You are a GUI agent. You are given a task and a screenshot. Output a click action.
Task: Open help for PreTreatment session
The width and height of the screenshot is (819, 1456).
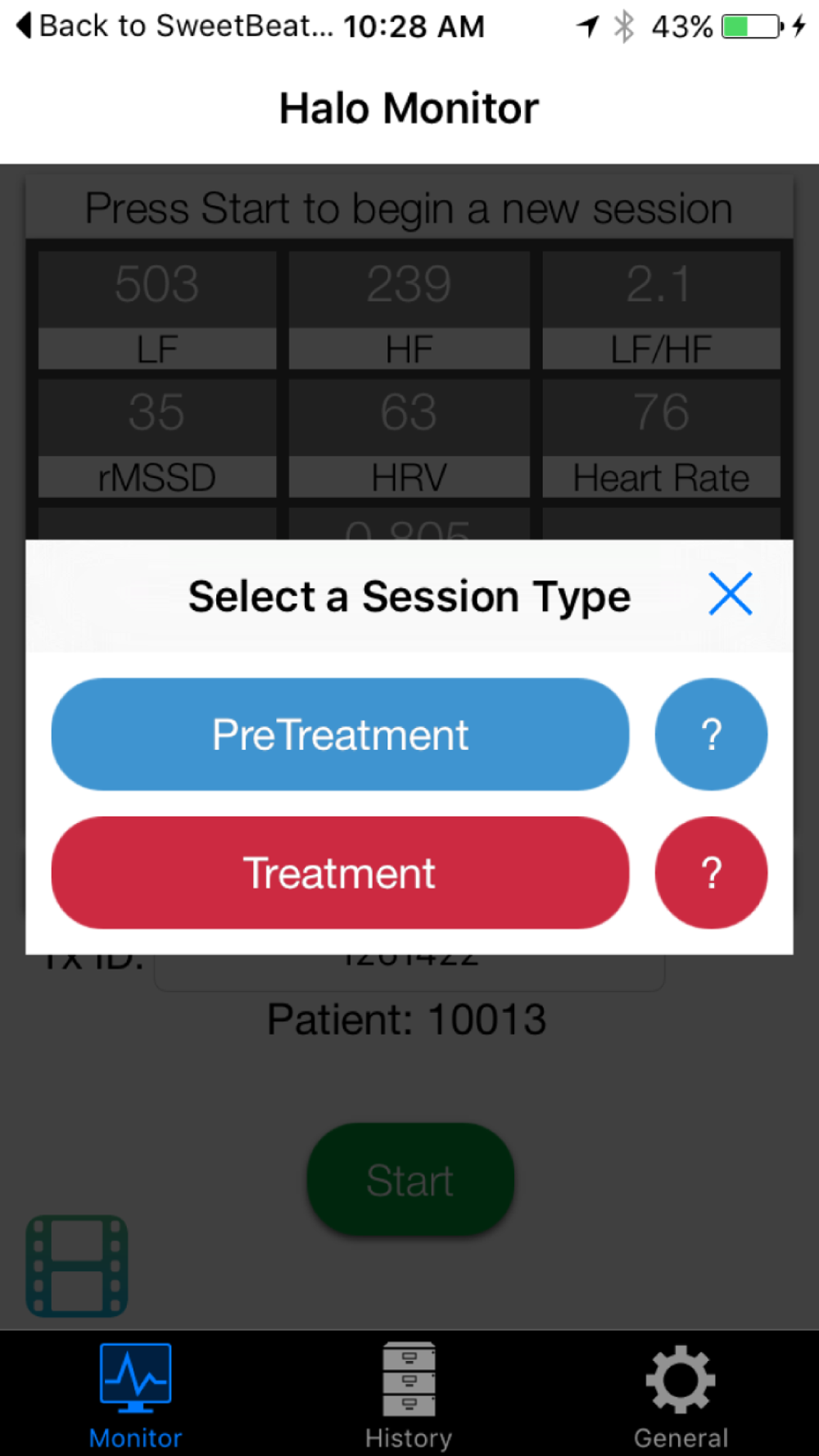711,734
